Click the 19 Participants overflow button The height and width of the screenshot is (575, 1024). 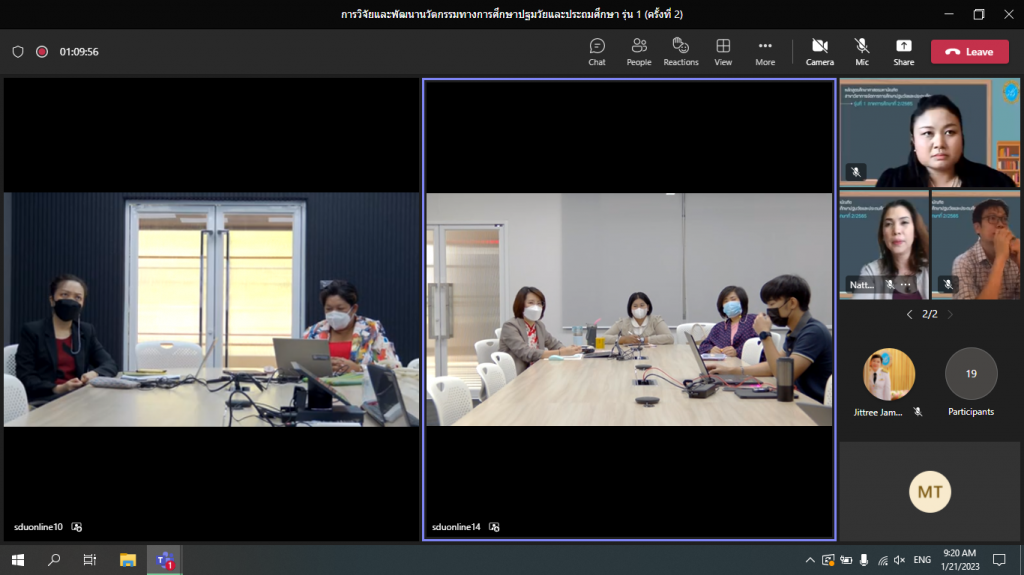point(971,374)
